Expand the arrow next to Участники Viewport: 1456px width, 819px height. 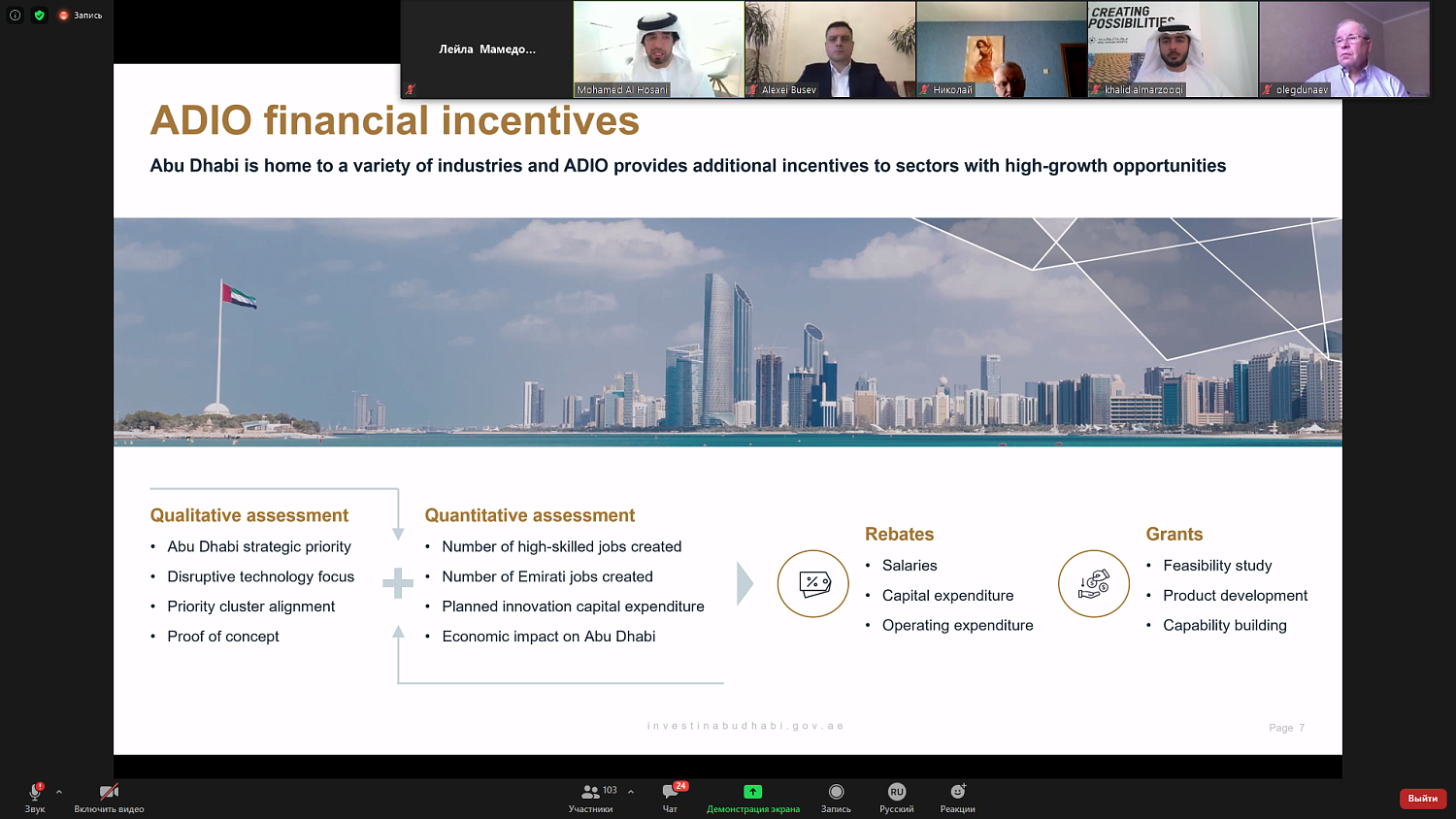pyautogui.click(x=631, y=792)
